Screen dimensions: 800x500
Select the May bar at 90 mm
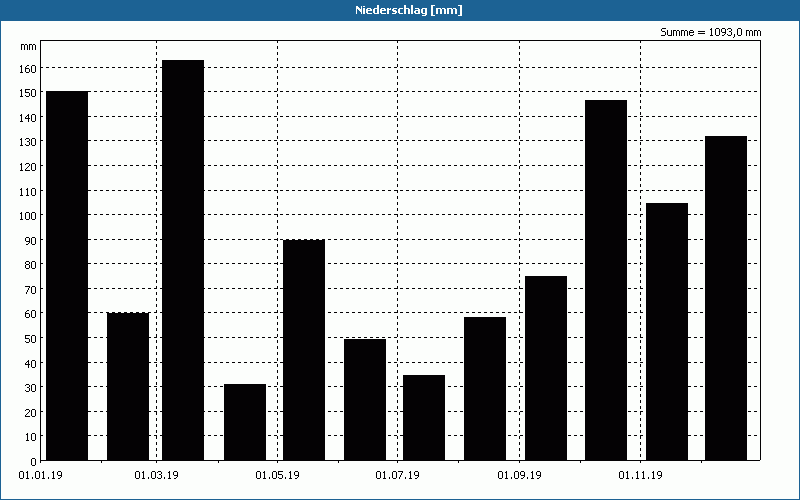pos(304,350)
